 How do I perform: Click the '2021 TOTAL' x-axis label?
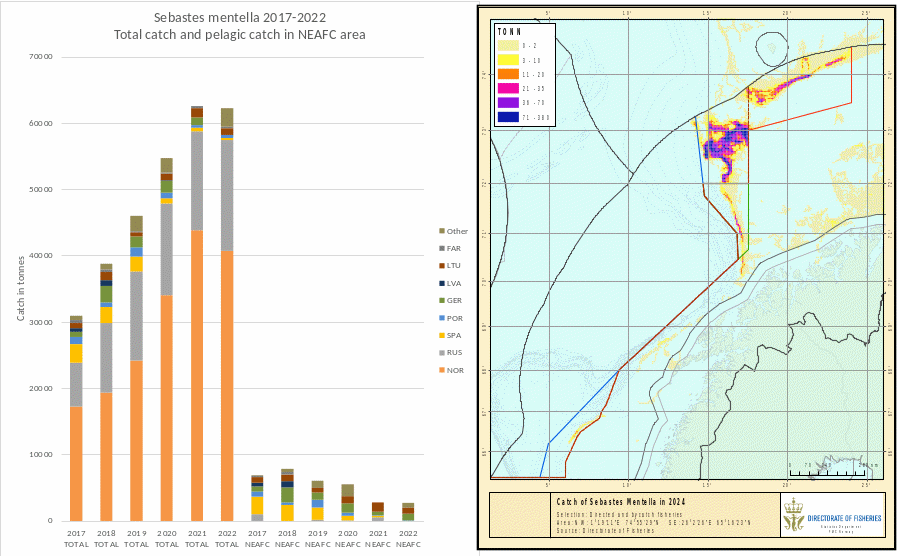197,539
